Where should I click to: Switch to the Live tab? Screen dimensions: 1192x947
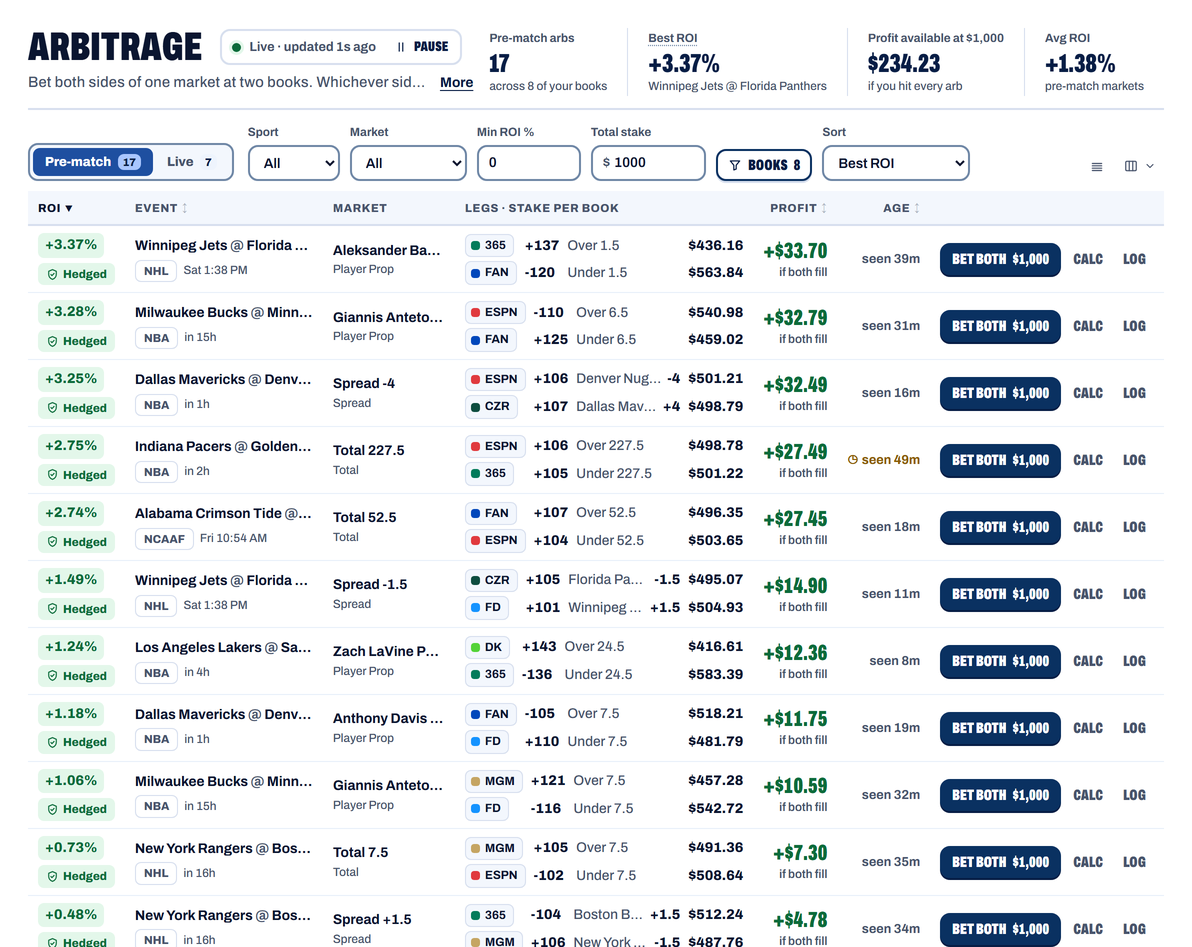click(189, 162)
